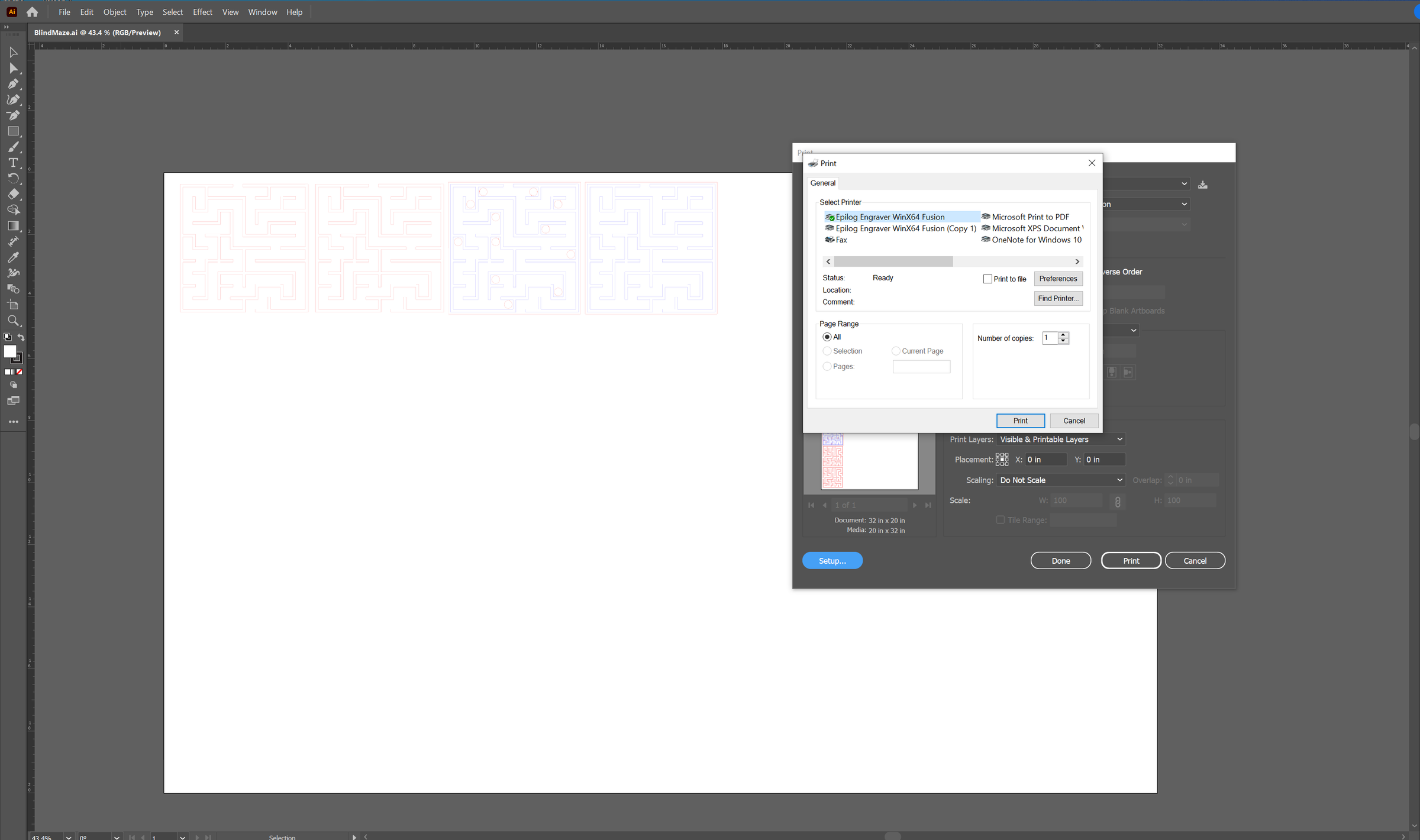Expand the Scaling Do Not Scale dropdown

pos(1060,480)
